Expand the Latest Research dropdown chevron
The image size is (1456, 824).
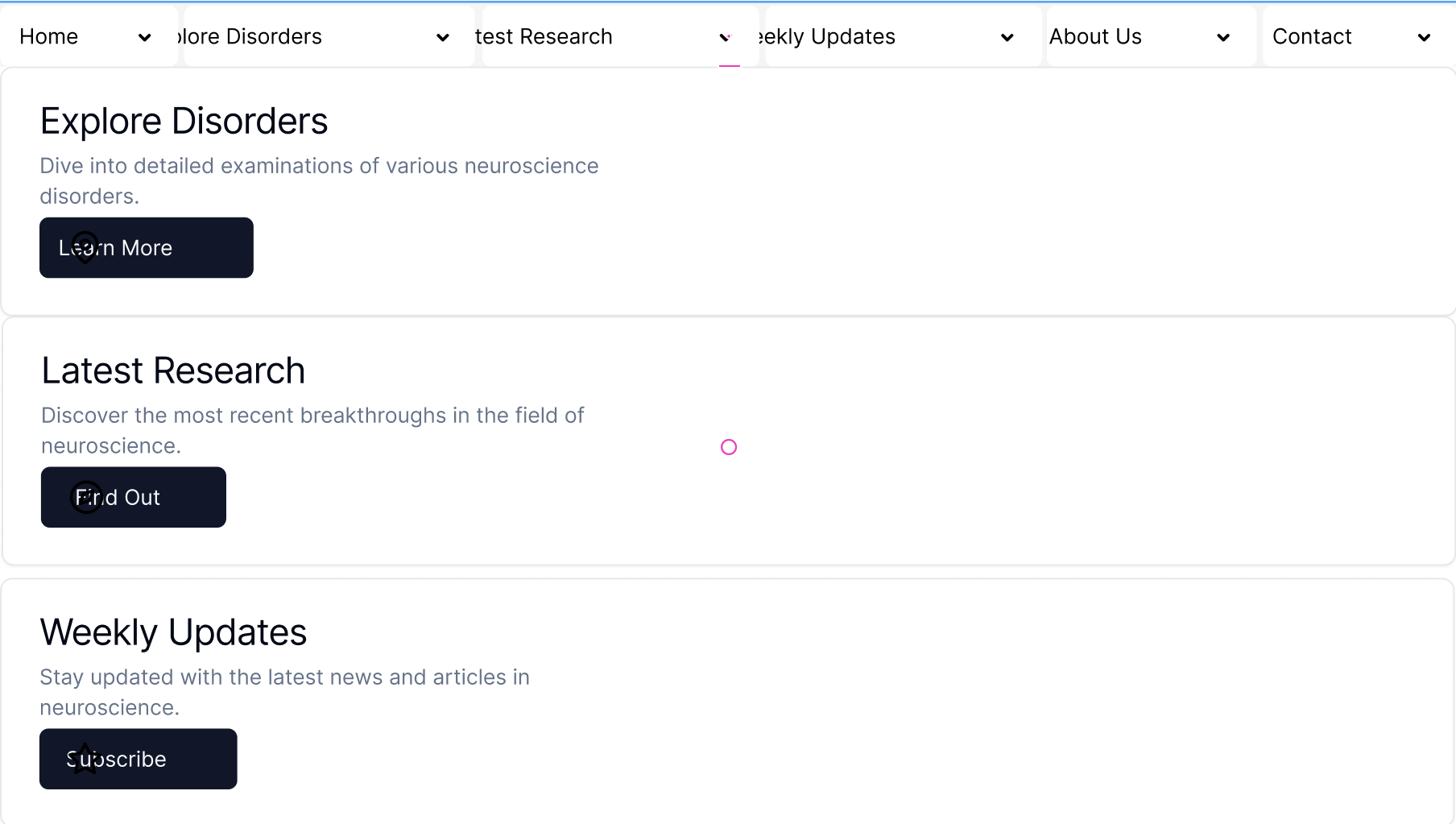(726, 38)
